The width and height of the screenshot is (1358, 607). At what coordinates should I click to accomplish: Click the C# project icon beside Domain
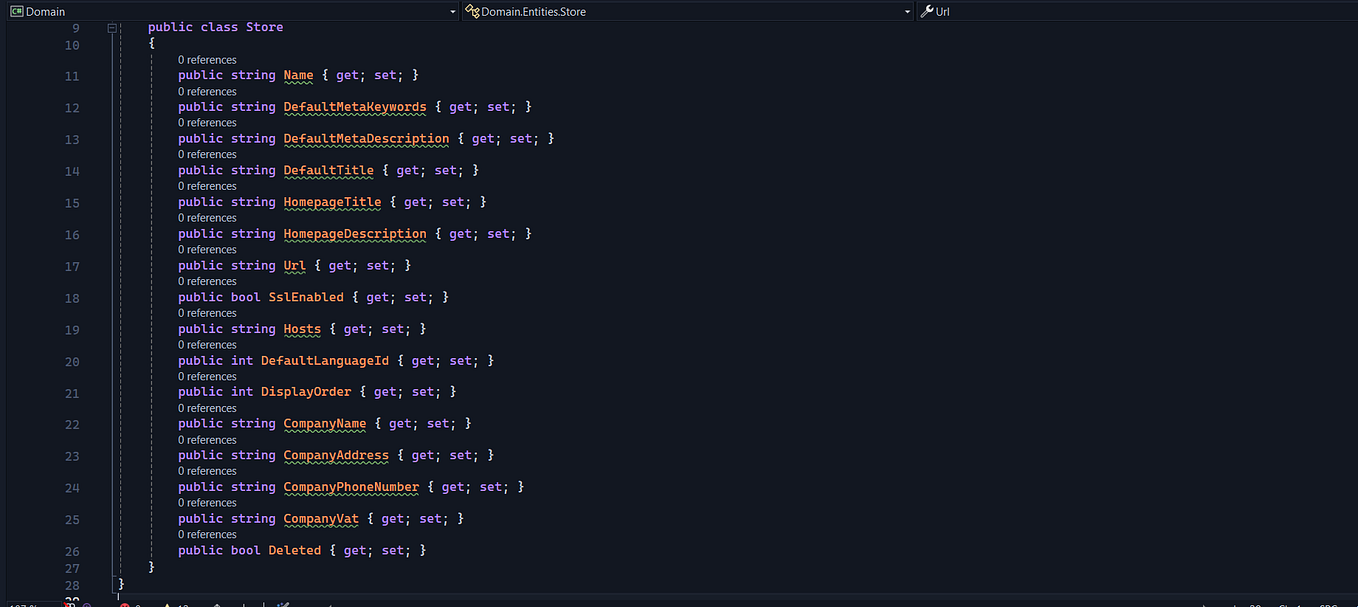pyautogui.click(x=17, y=11)
